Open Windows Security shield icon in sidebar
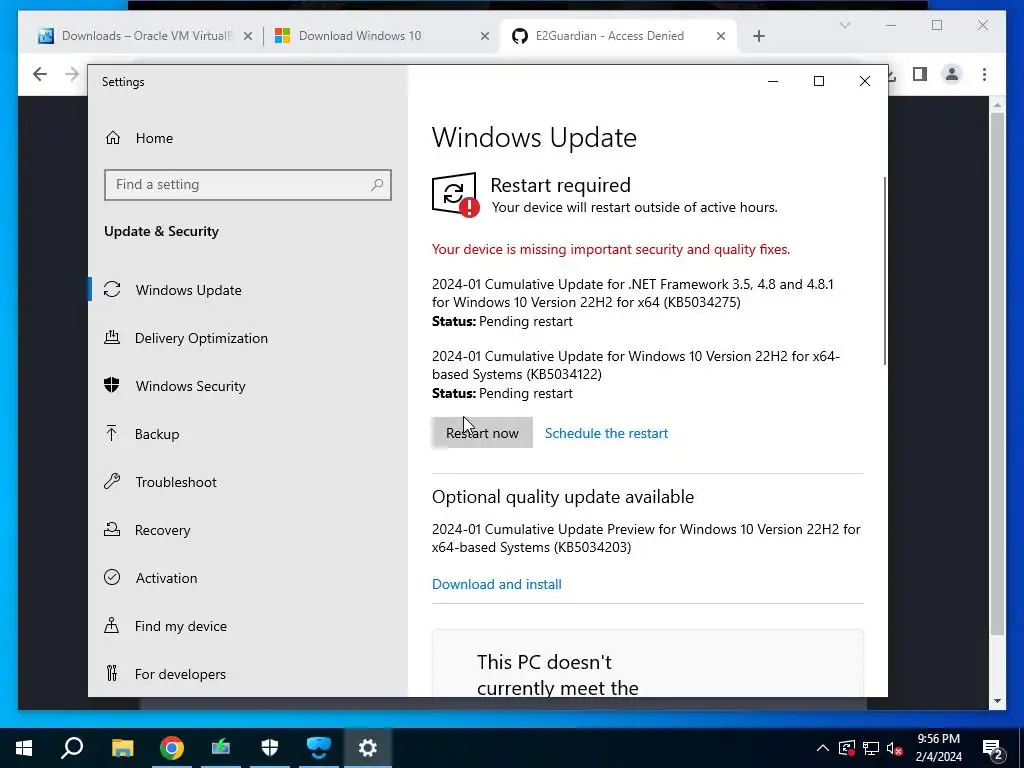This screenshot has width=1024, height=768. 112,385
